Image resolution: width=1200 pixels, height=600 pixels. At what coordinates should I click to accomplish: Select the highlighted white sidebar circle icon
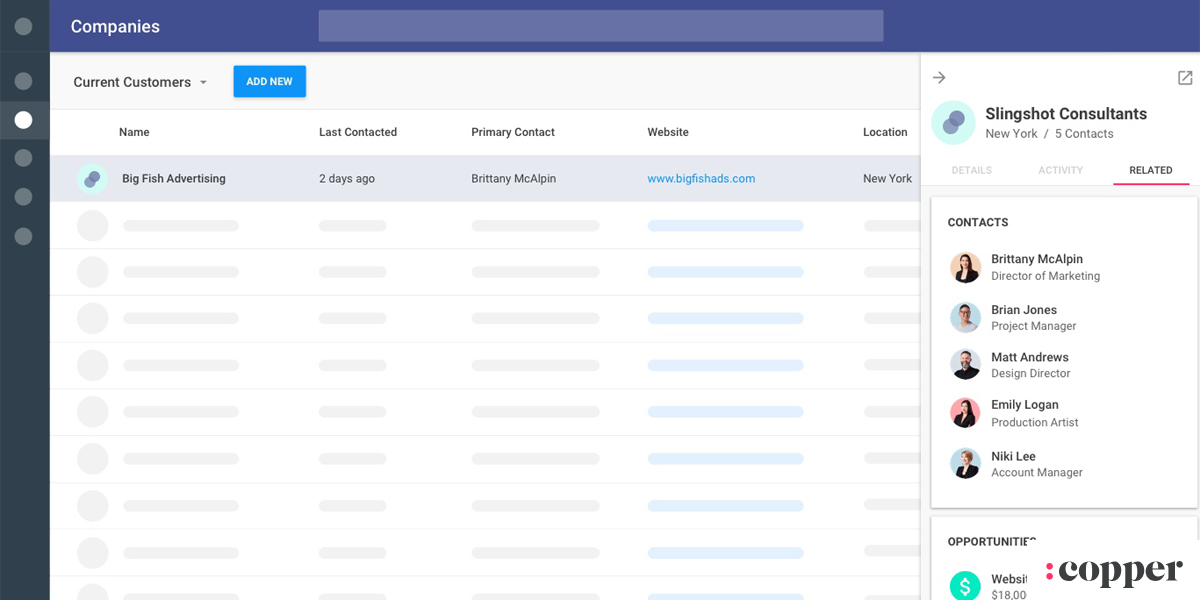click(x=24, y=120)
